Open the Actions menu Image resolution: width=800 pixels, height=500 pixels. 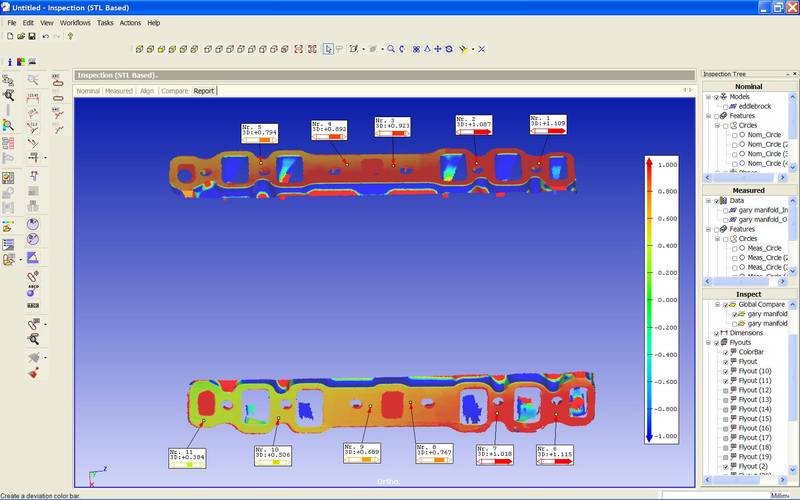click(130, 22)
